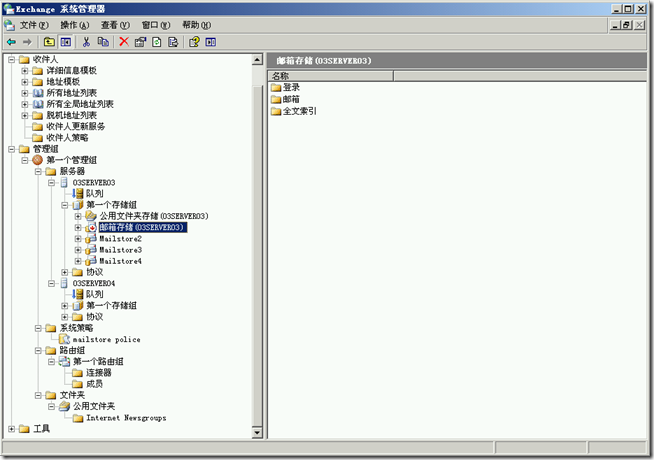The height and width of the screenshot is (460, 654).
Task: Click the red Delete X toolbar icon
Action: [124, 42]
